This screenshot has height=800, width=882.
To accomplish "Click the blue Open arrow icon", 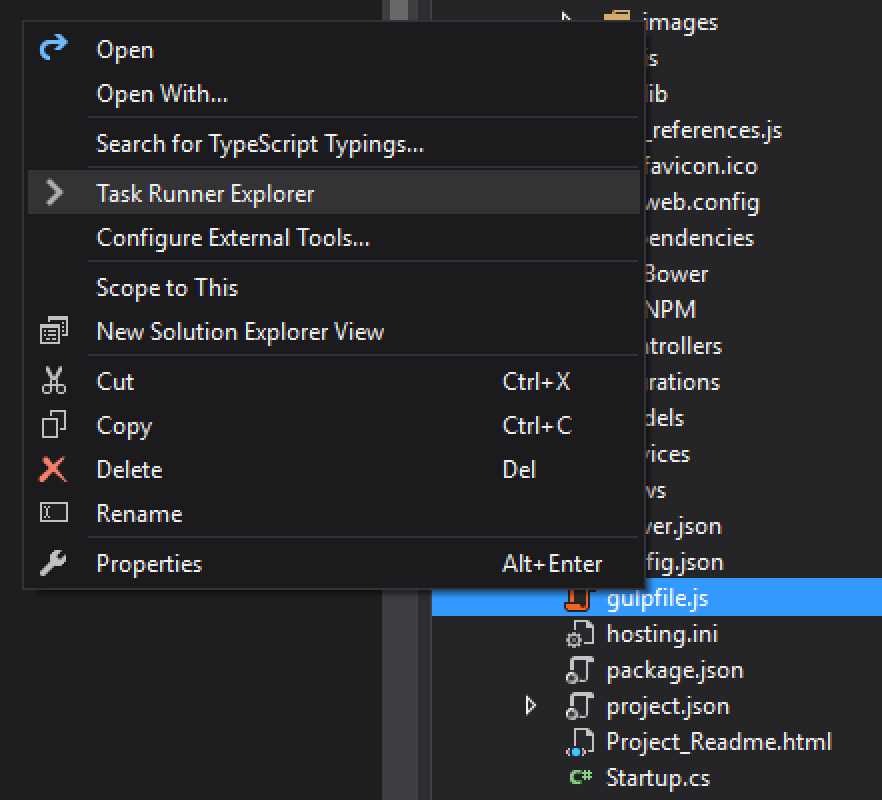I will pyautogui.click(x=52, y=49).
